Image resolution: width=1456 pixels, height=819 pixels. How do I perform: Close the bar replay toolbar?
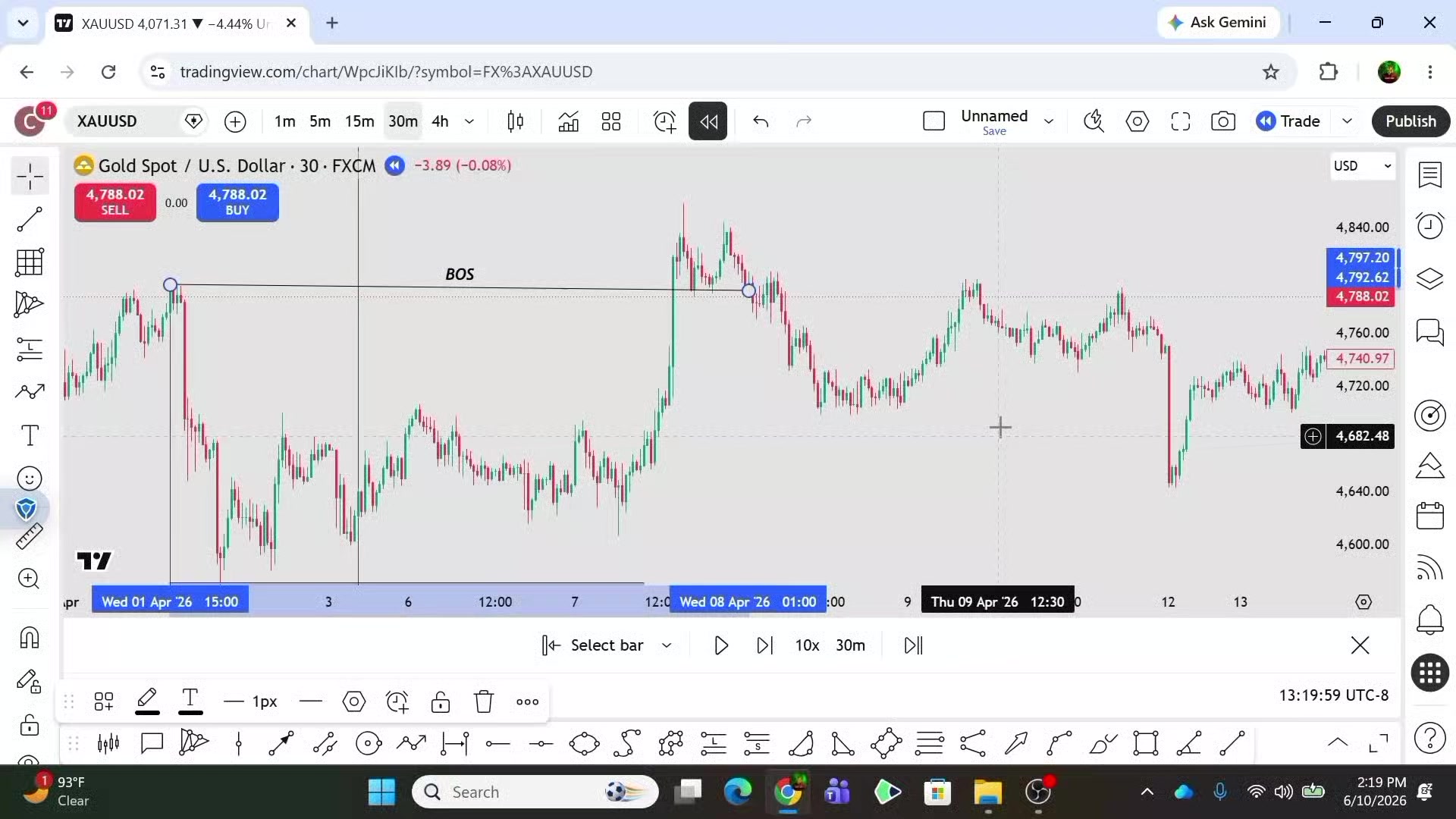[1360, 645]
